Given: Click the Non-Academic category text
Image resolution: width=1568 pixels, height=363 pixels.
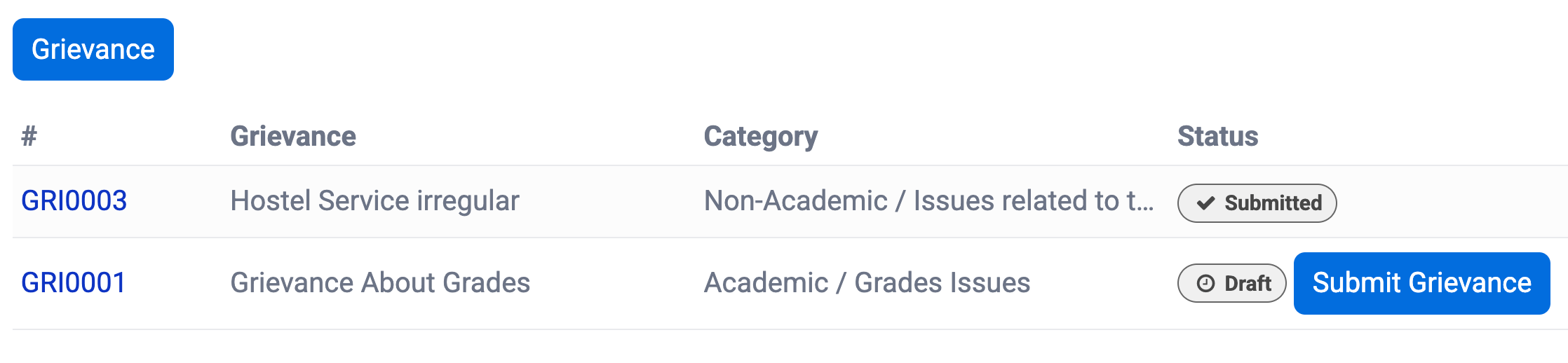Looking at the screenshot, I should tap(795, 201).
